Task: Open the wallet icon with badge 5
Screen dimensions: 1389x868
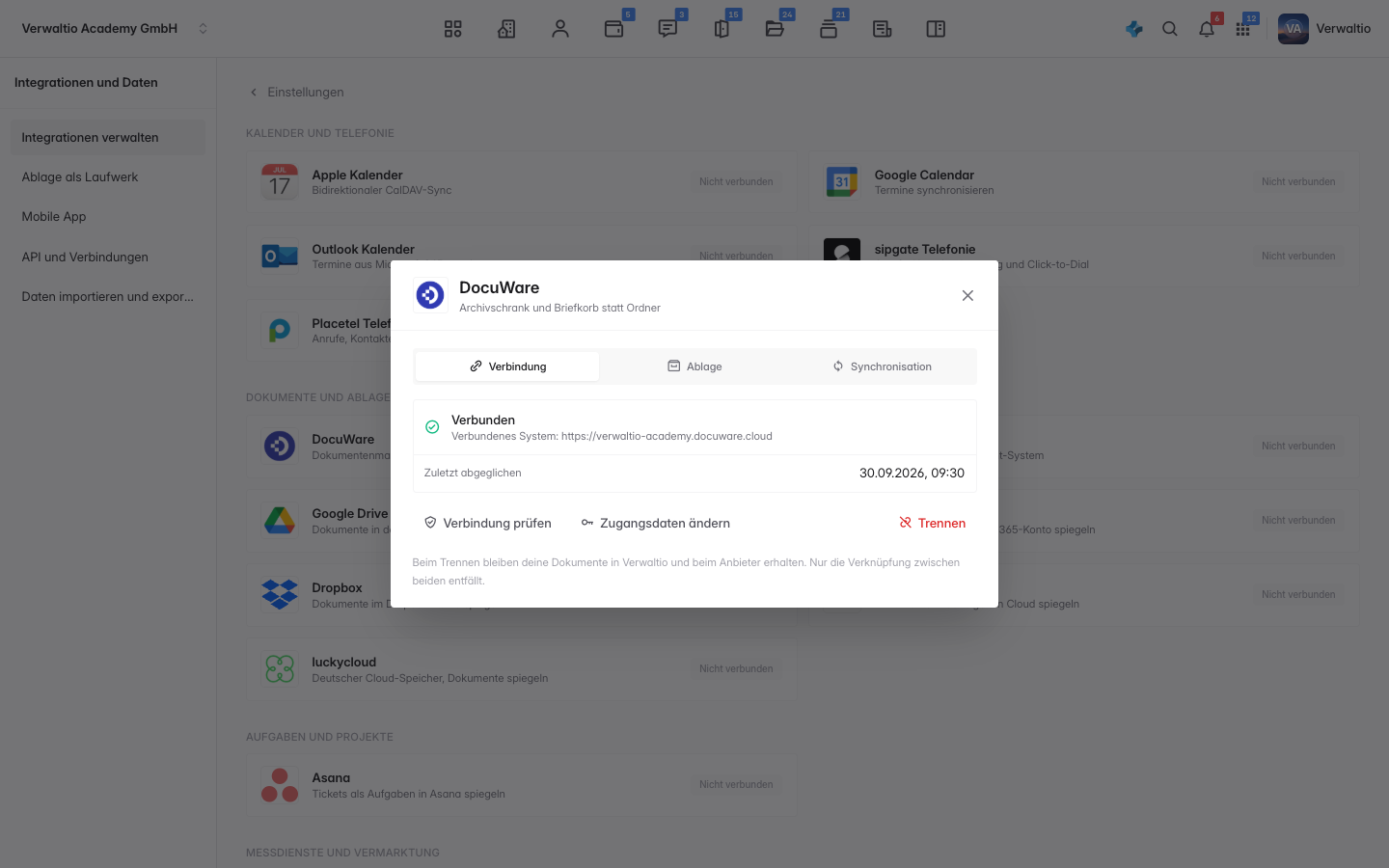Action: click(x=614, y=29)
